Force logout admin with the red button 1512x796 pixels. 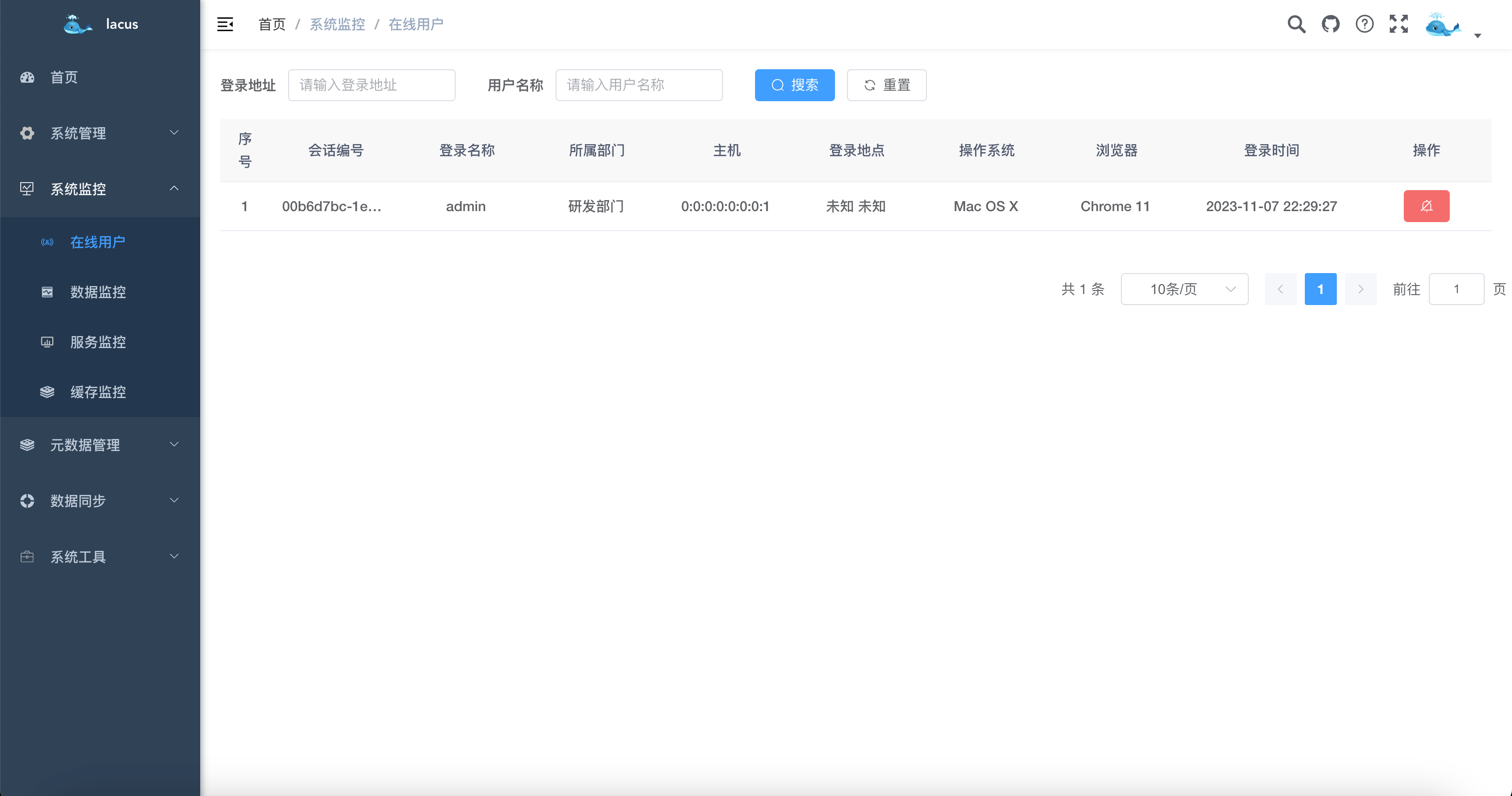tap(1426, 206)
